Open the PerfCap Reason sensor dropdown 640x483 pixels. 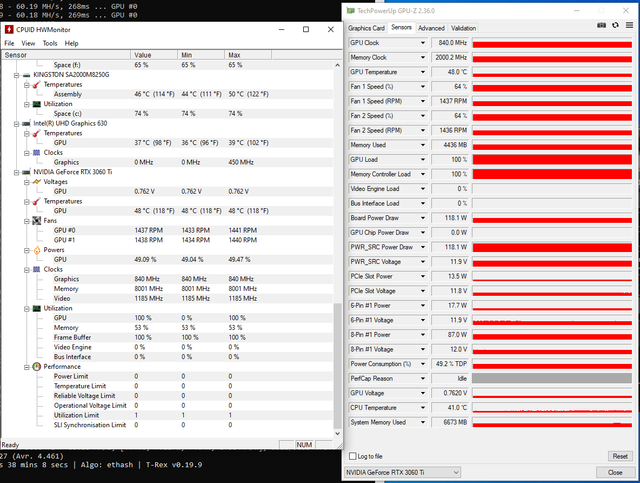click(x=423, y=378)
